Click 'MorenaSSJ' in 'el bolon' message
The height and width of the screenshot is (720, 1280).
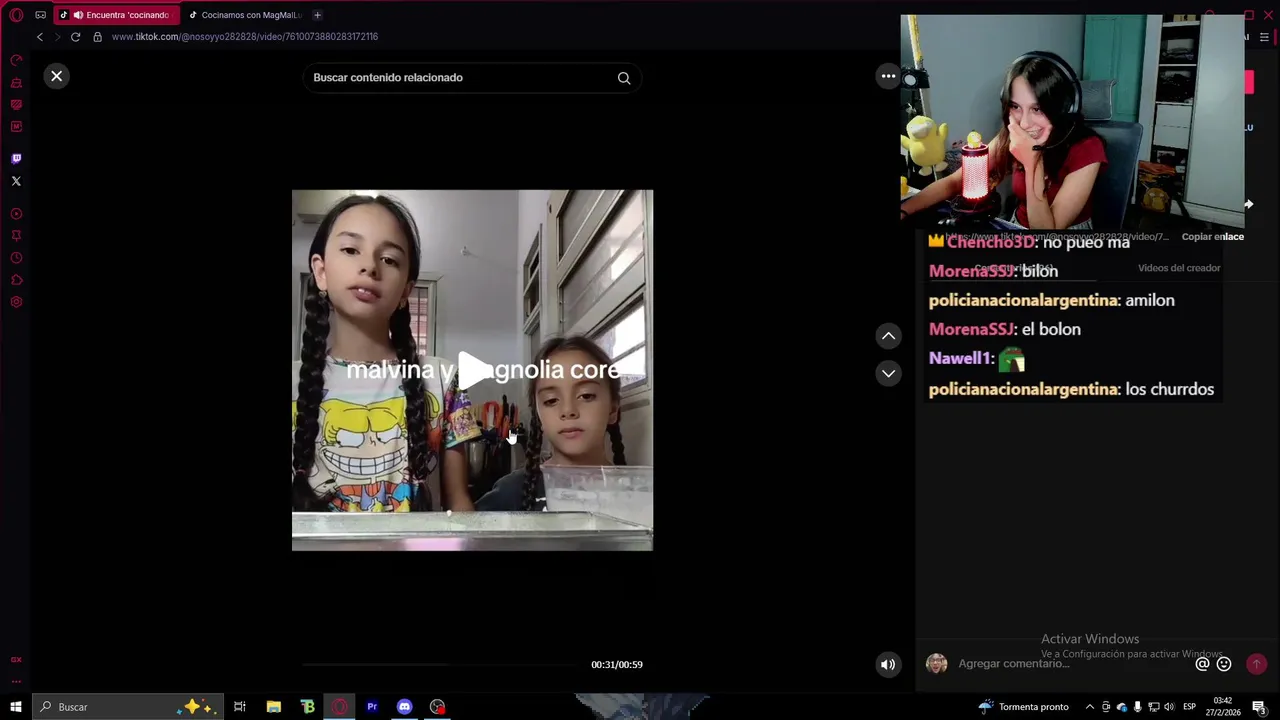point(972,329)
